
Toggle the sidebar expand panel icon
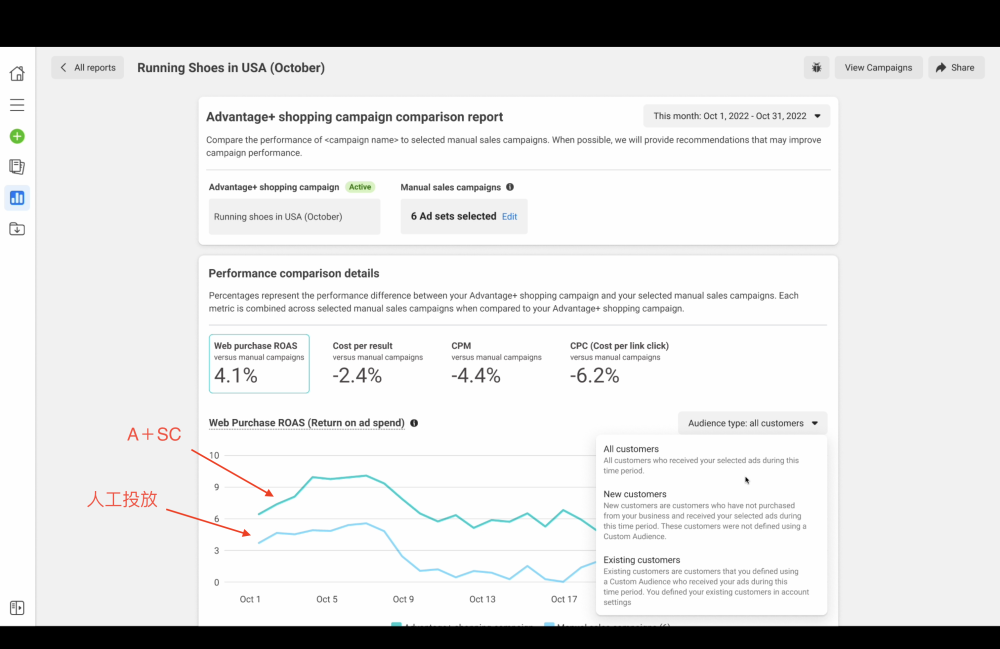click(17, 608)
